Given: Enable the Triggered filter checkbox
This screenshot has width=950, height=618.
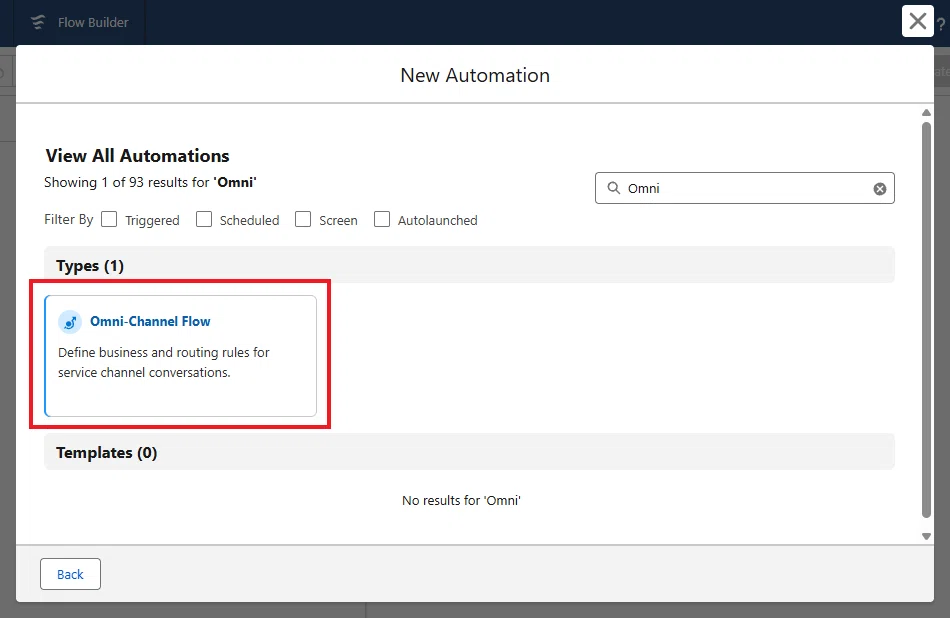Looking at the screenshot, I should tap(109, 219).
